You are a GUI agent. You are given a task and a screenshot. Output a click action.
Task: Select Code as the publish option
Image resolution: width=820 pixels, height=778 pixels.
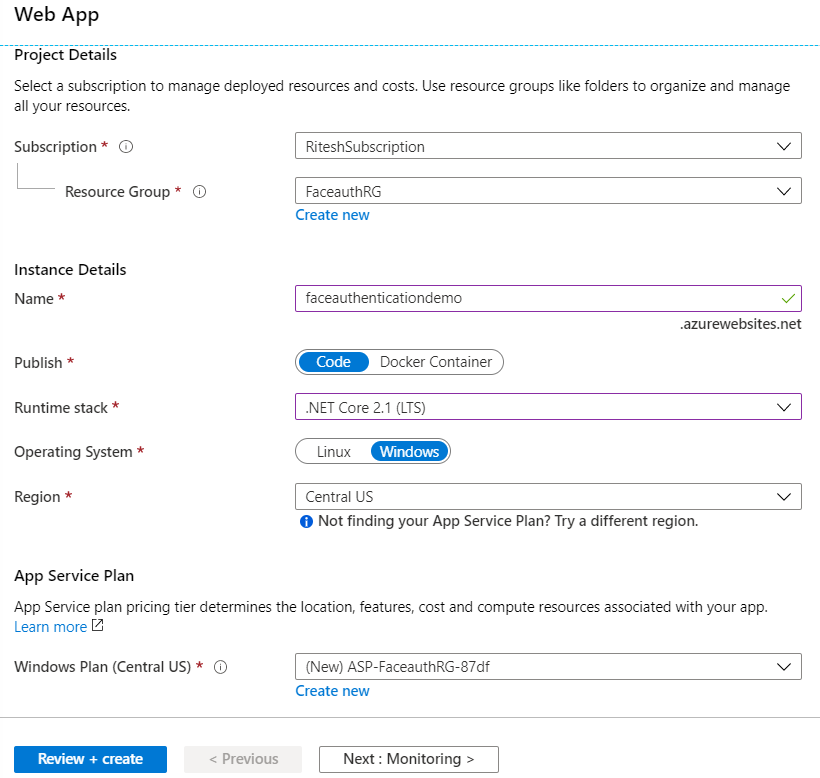[x=333, y=362]
